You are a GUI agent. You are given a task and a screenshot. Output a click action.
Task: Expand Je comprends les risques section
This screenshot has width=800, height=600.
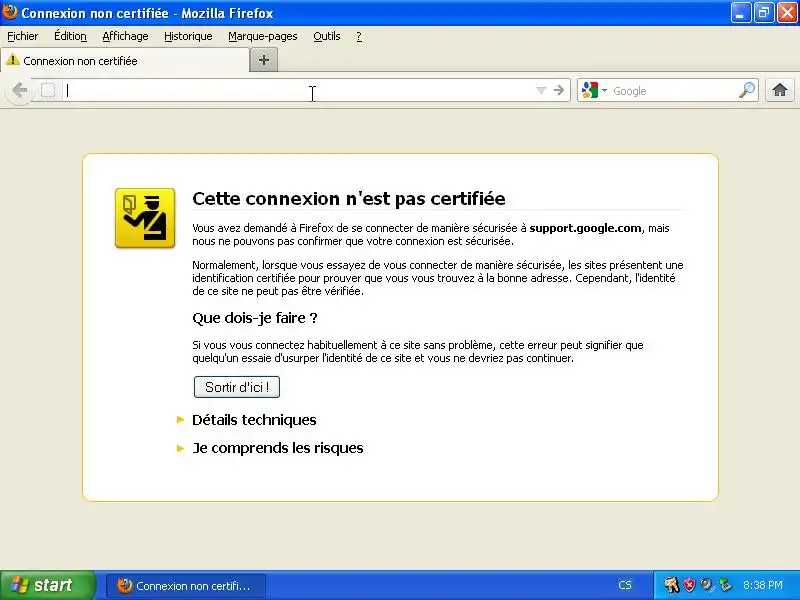[x=277, y=448]
